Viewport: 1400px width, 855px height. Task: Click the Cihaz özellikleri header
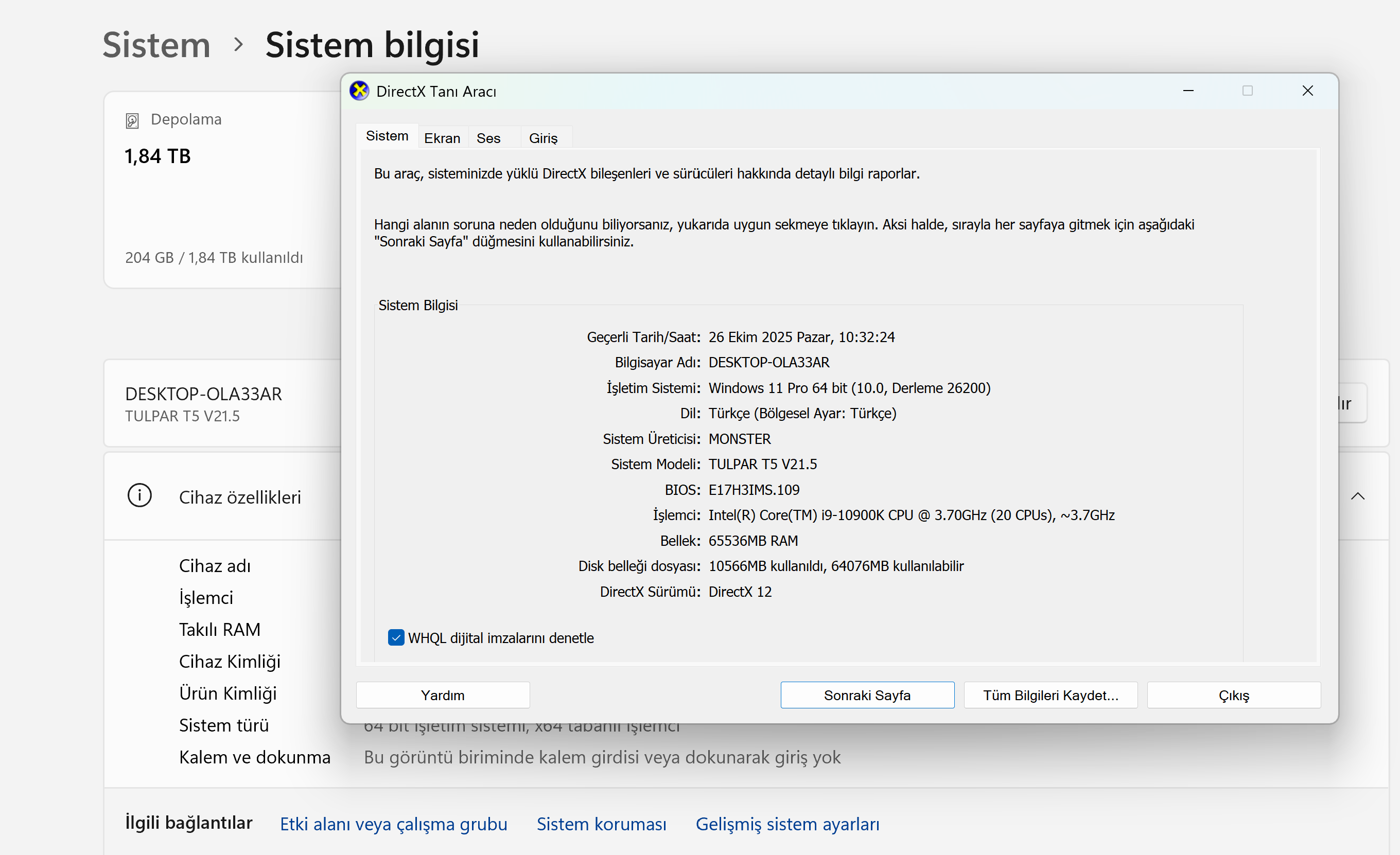[x=240, y=497]
